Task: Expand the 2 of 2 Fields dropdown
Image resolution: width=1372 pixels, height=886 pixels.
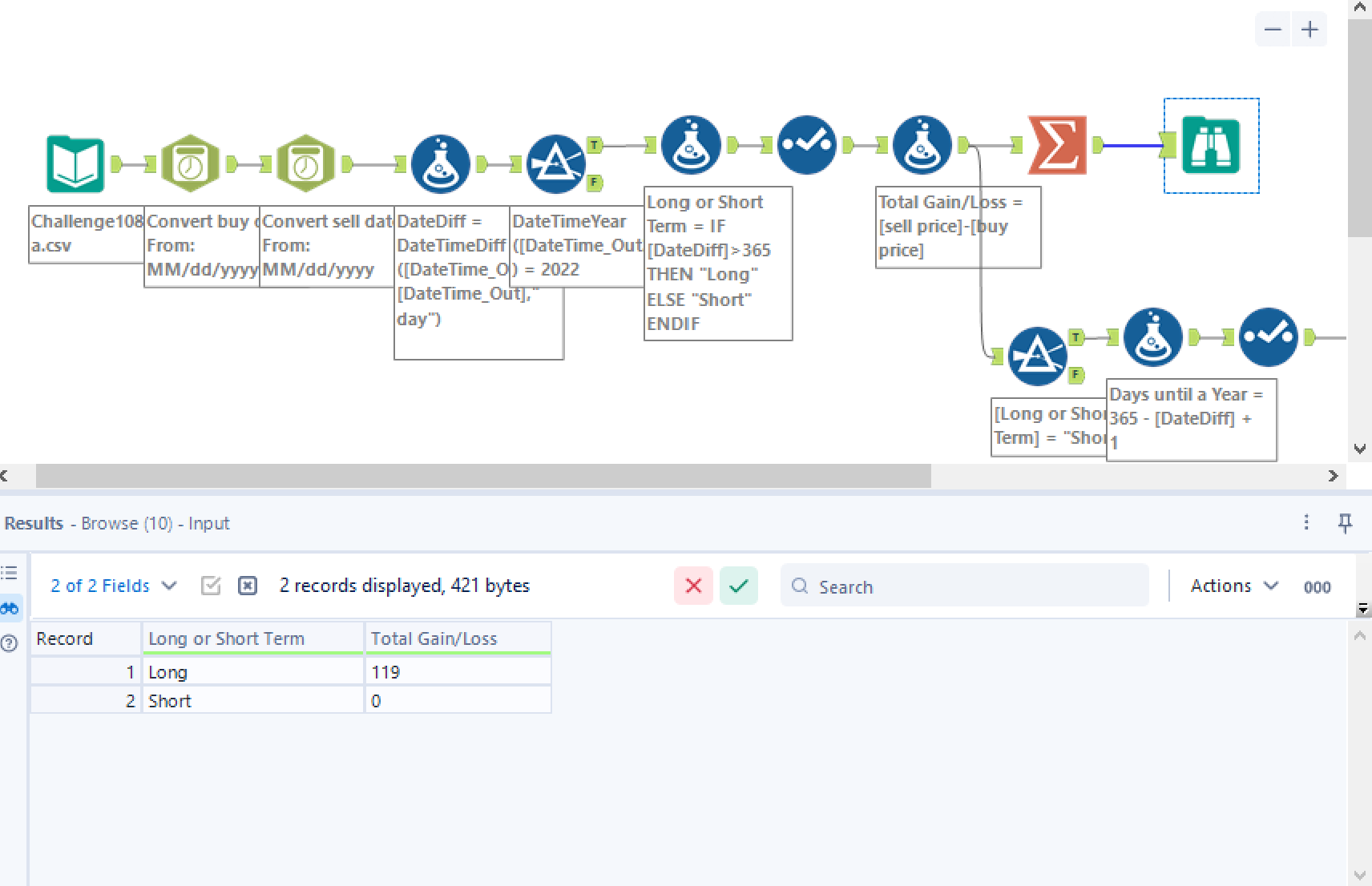Action: pos(113,586)
